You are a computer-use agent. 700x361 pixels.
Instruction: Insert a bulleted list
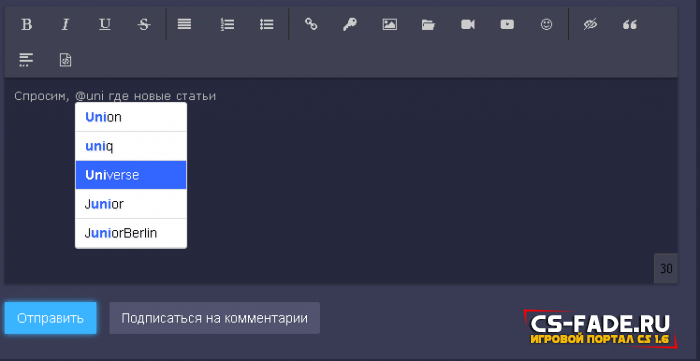click(x=267, y=25)
